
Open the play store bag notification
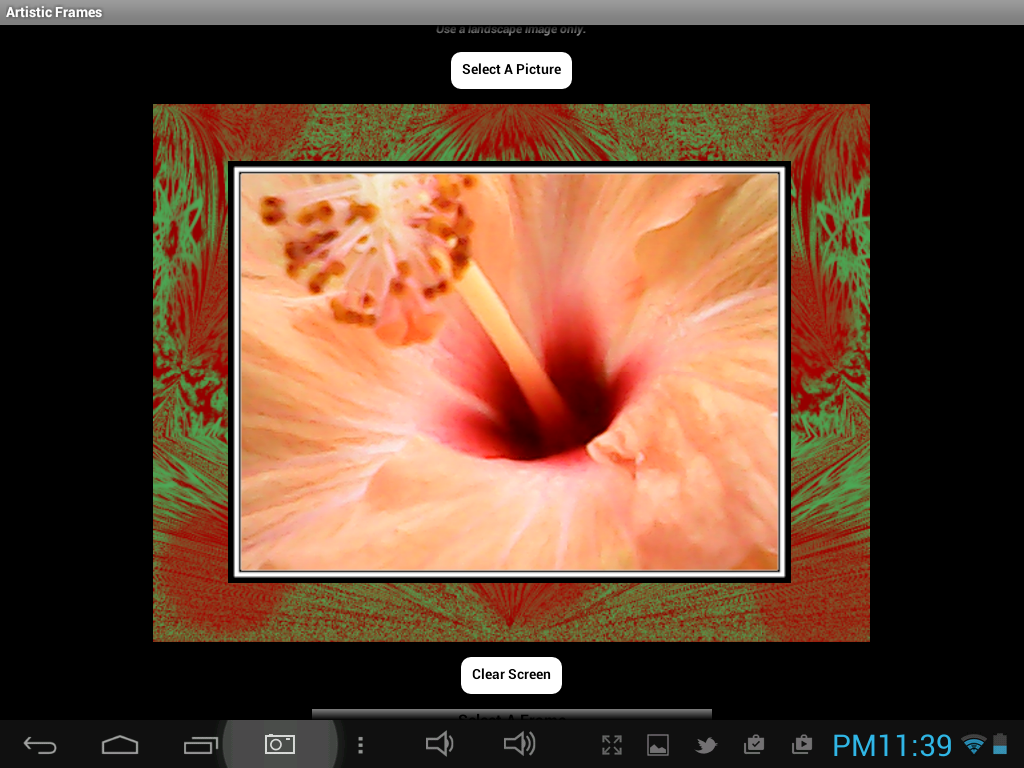(x=801, y=745)
